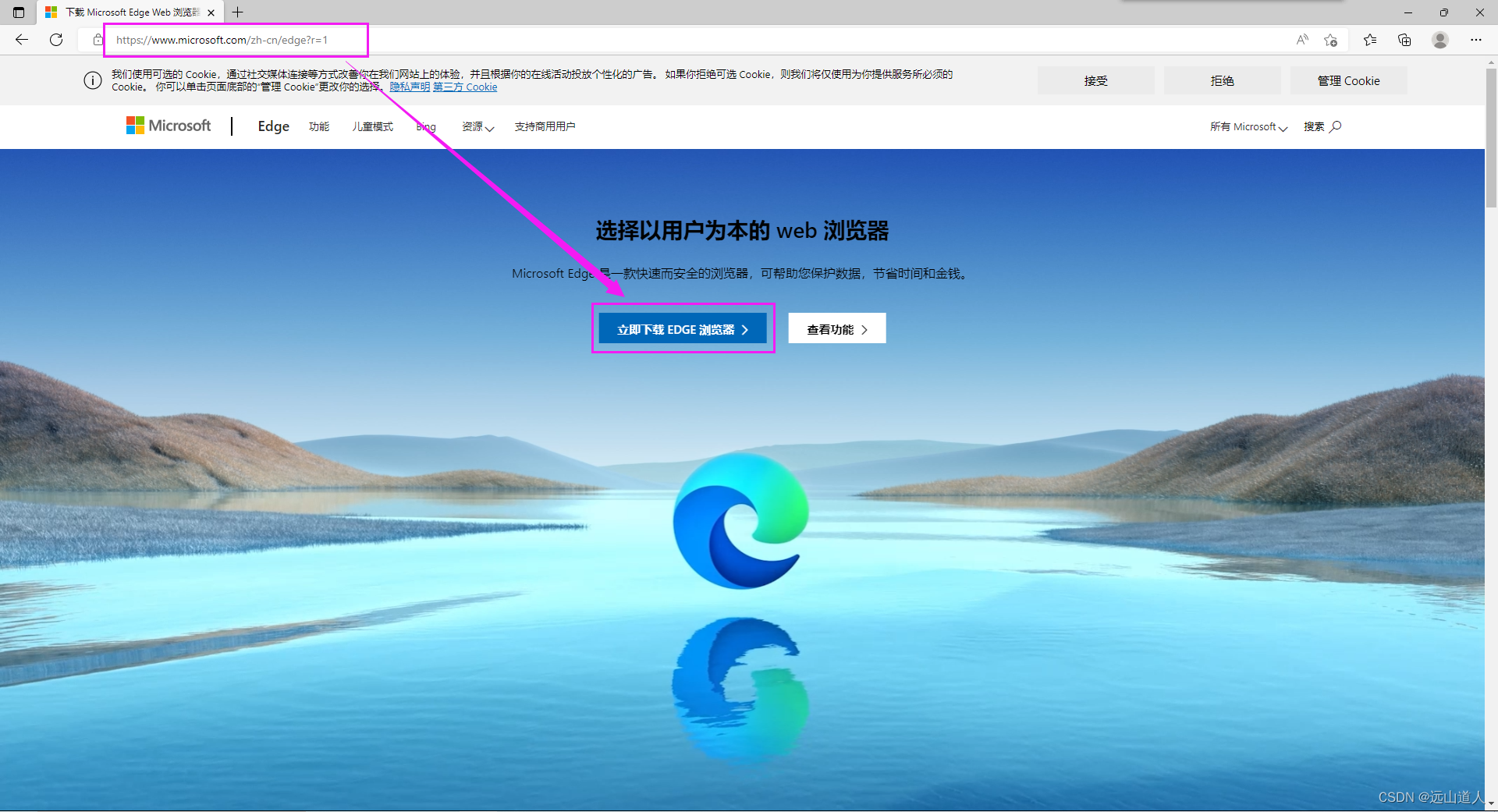Open the 管理 Cookie button
Image resolution: width=1498 pixels, height=812 pixels.
(1348, 81)
